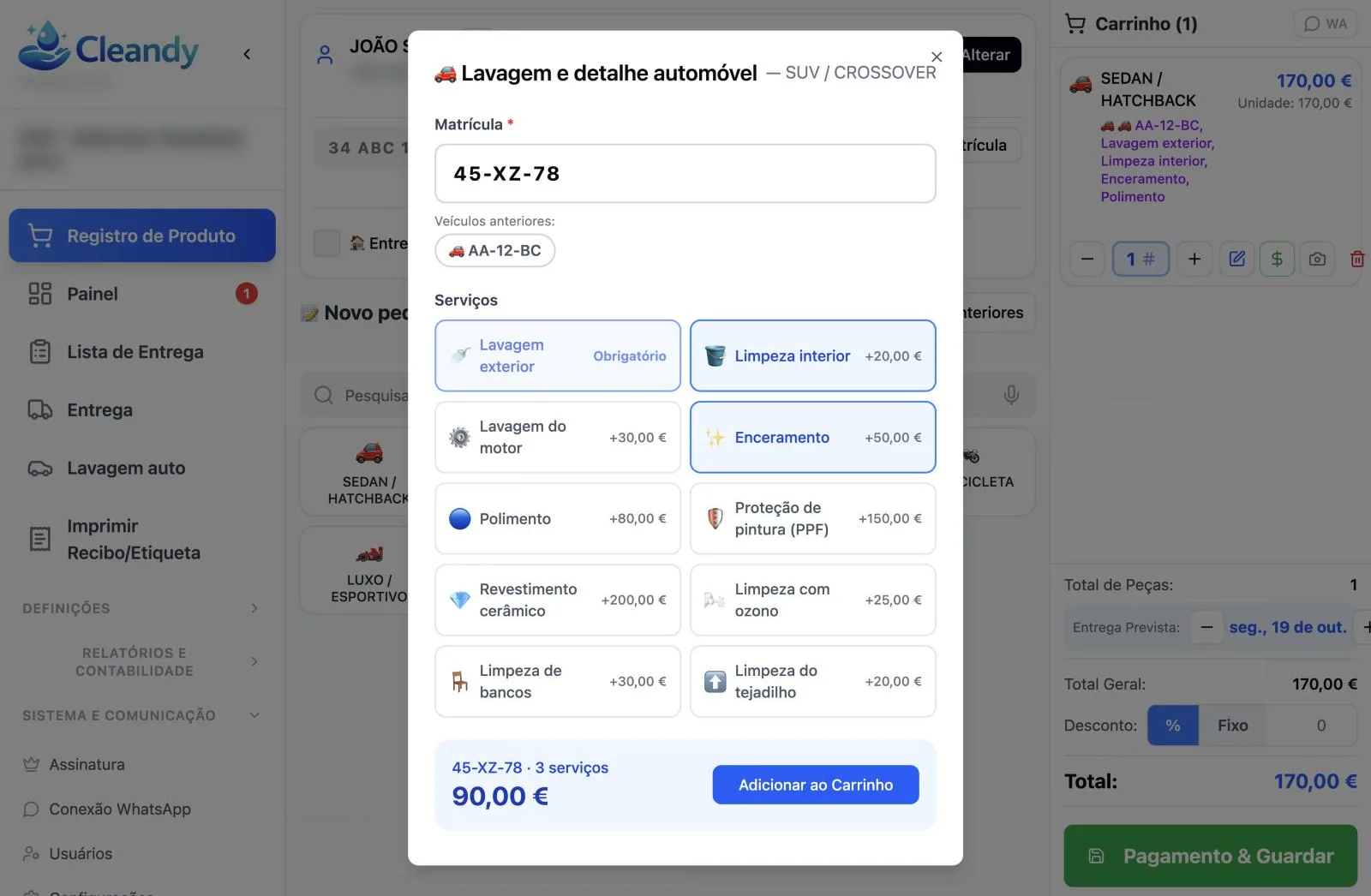Click Adicionar ao Carrinho button
This screenshot has height=896, width=1371.
(816, 785)
